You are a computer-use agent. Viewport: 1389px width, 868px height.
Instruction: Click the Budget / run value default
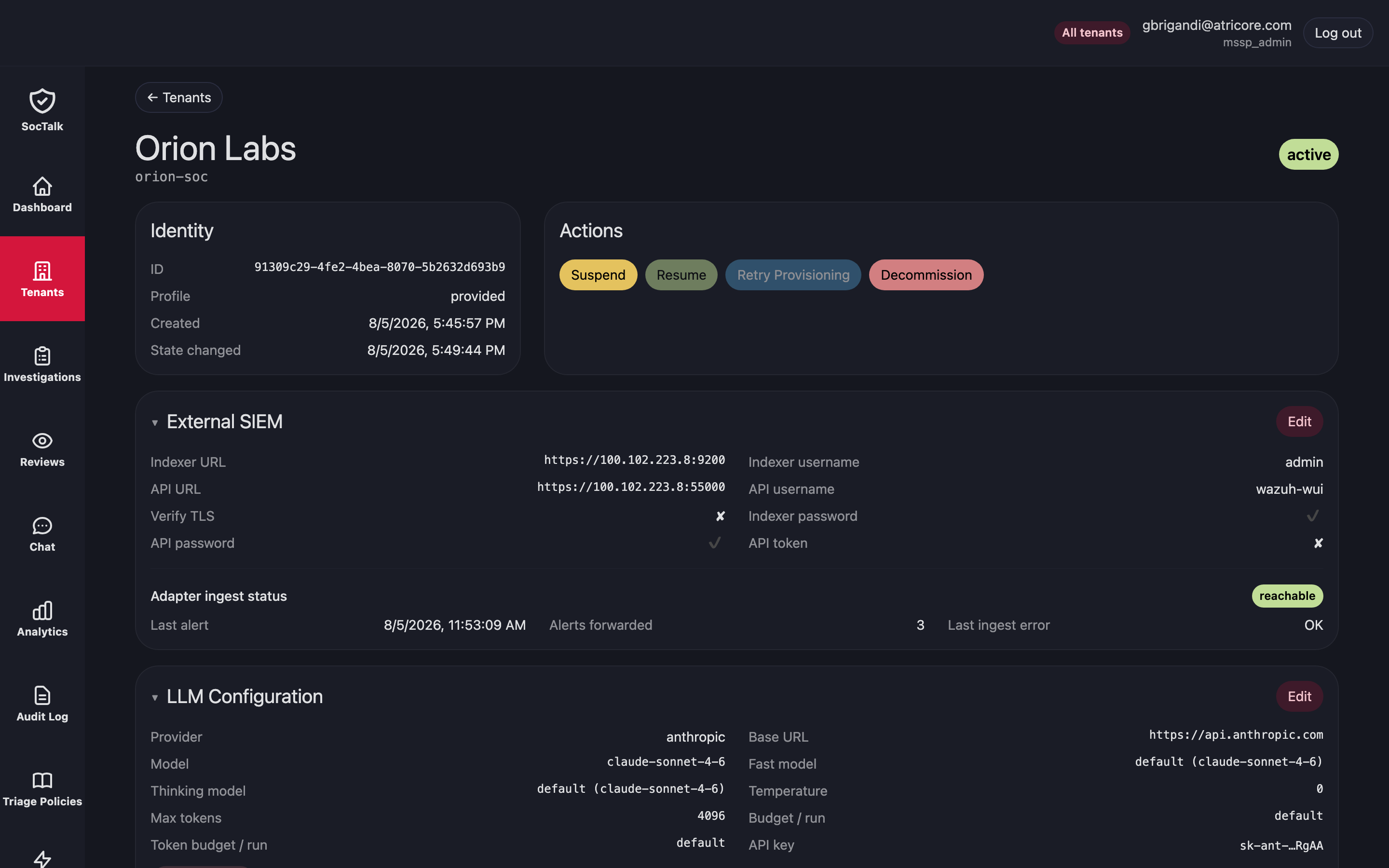[1298, 816]
